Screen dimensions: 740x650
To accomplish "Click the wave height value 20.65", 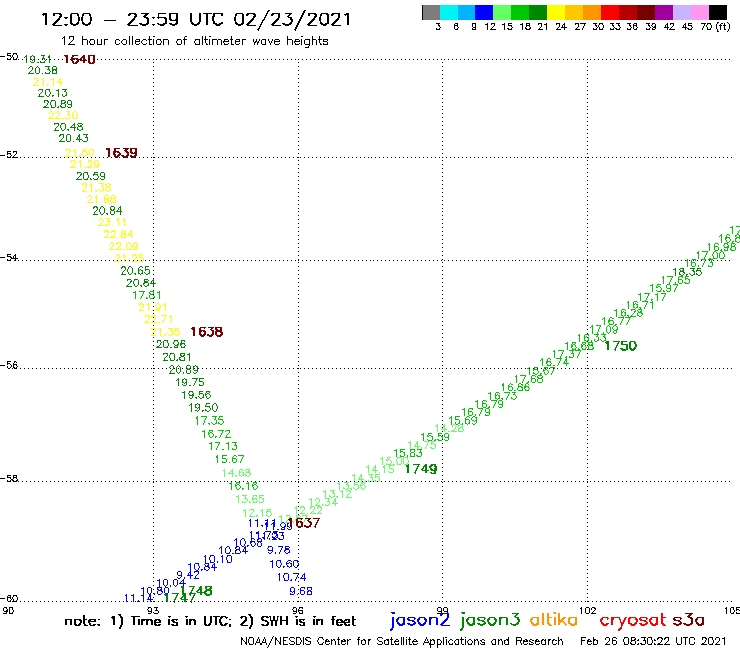I will pyautogui.click(x=135, y=271).
